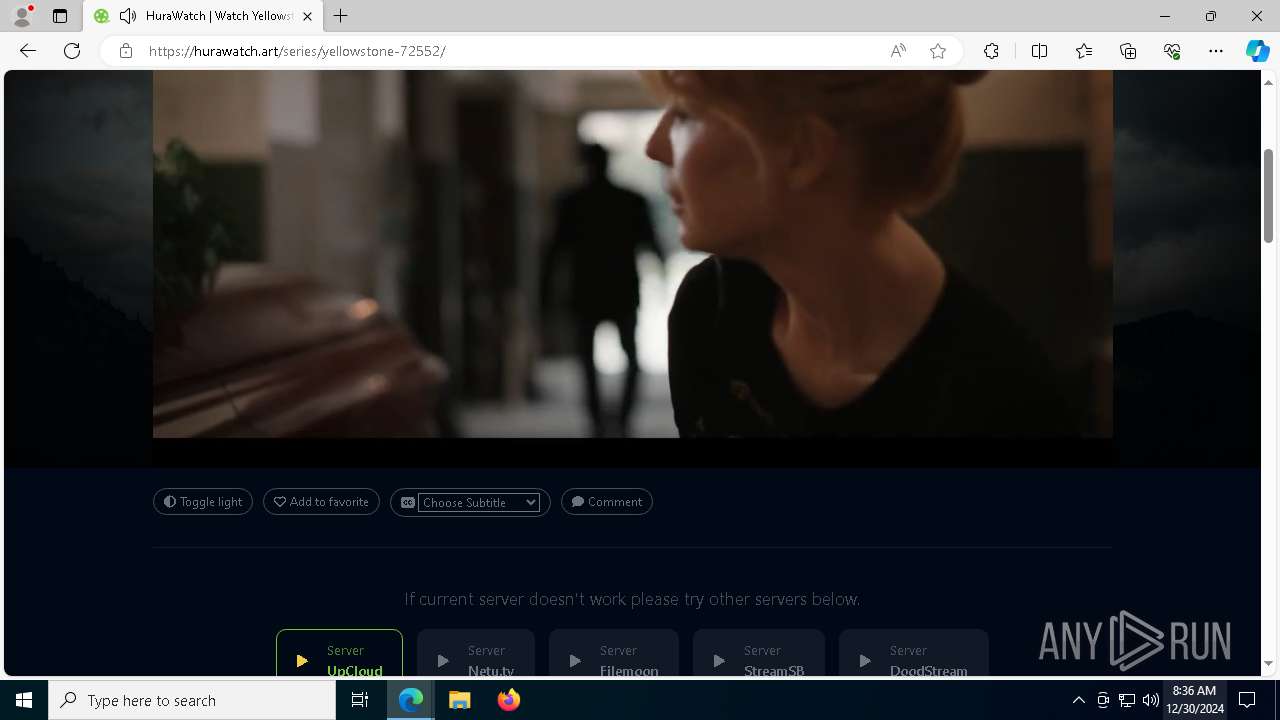Open Favorites list panel
Screen dimensions: 1280x720
[1084, 51]
